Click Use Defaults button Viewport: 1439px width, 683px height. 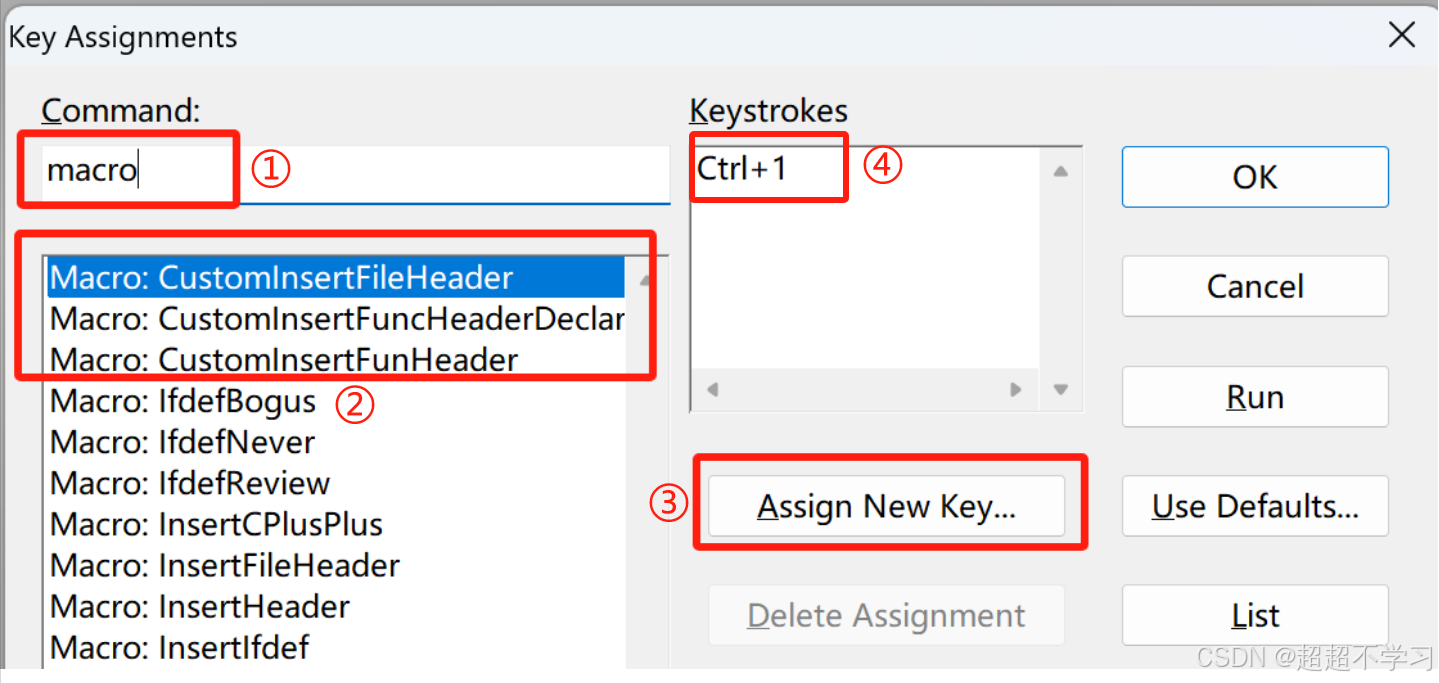tap(1254, 507)
